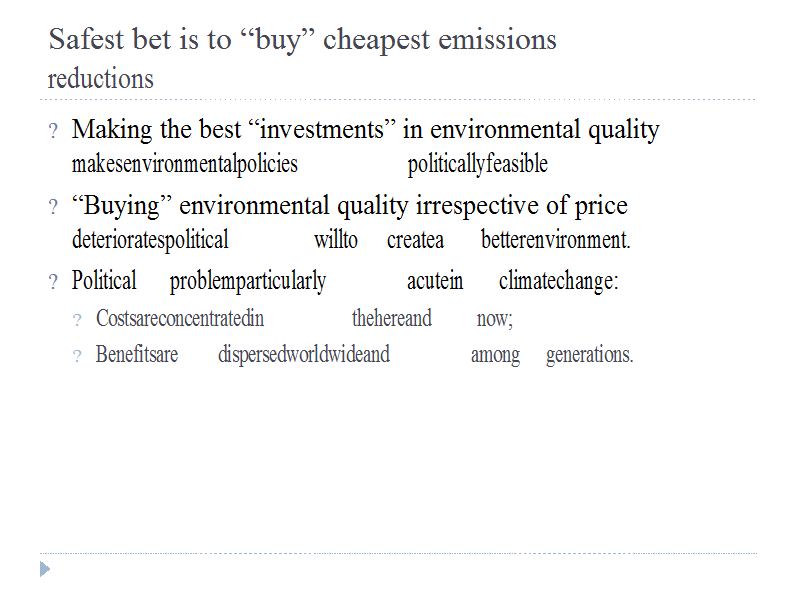The height and width of the screenshot is (600, 800).
Task: Click the text "makesenvironmentalpolicies"
Action: coord(185,164)
